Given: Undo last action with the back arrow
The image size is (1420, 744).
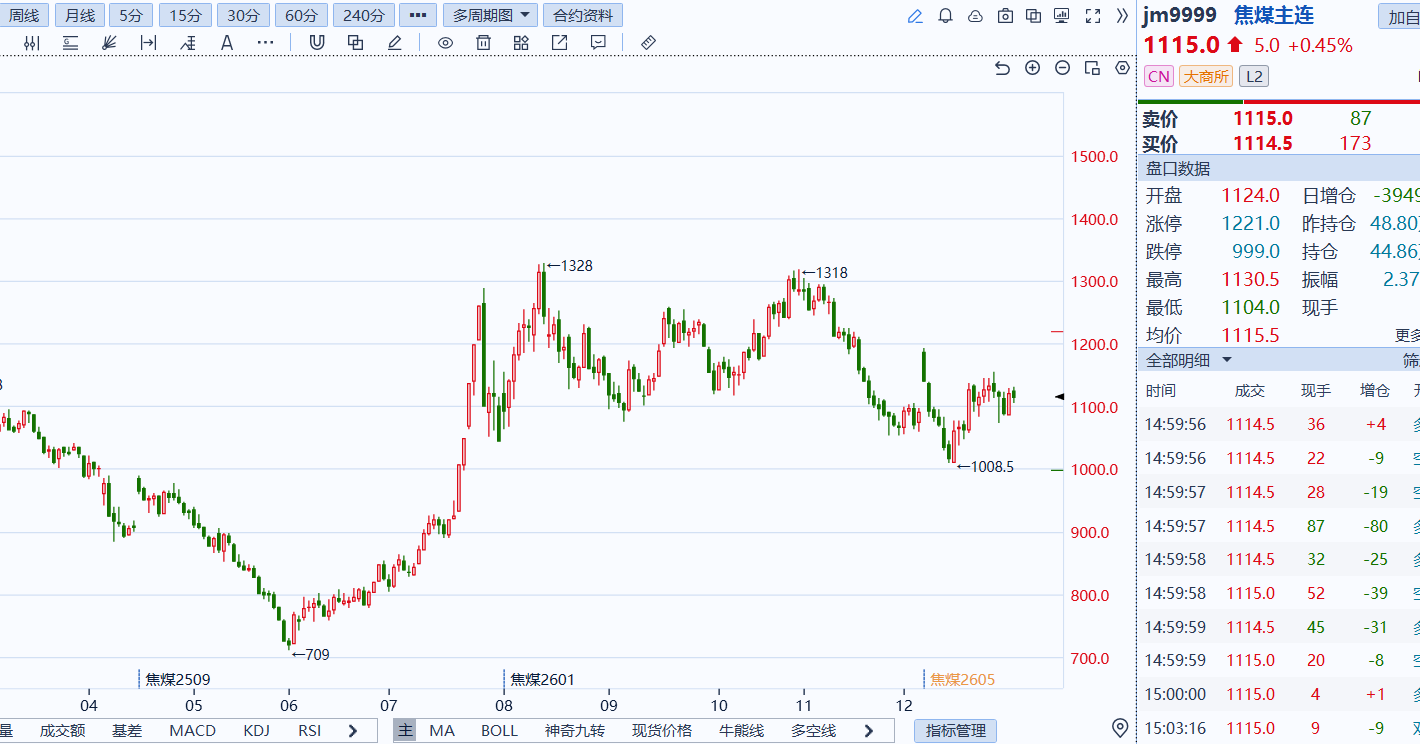Looking at the screenshot, I should click(x=1003, y=68).
